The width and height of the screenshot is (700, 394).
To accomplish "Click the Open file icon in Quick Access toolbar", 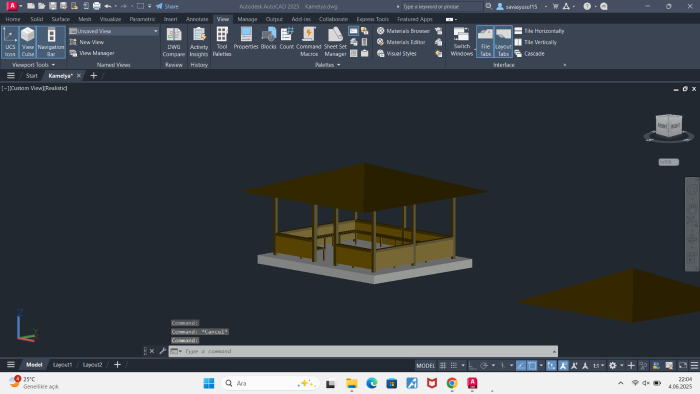I will tap(42, 6).
